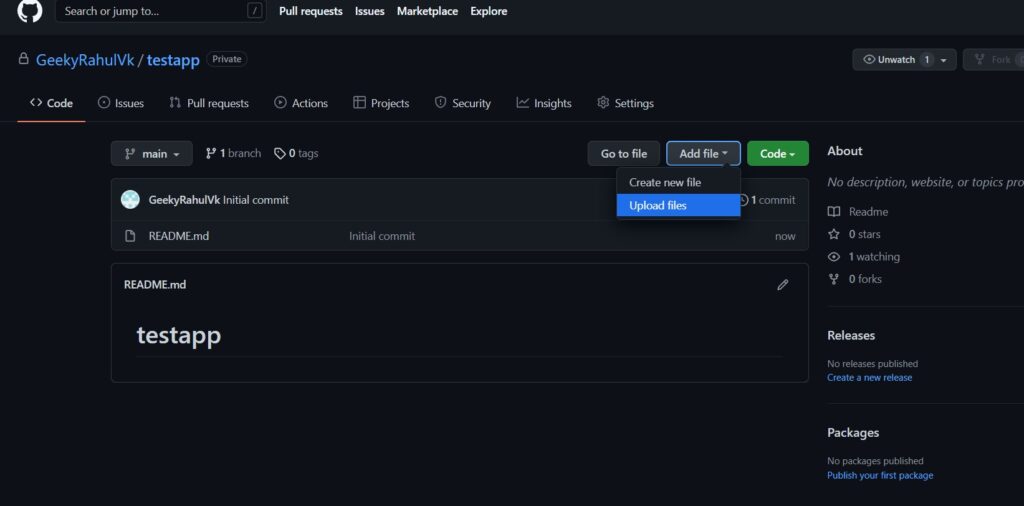Click the 'now' timestamp in README.md row
The height and width of the screenshot is (506, 1024).
785,236
